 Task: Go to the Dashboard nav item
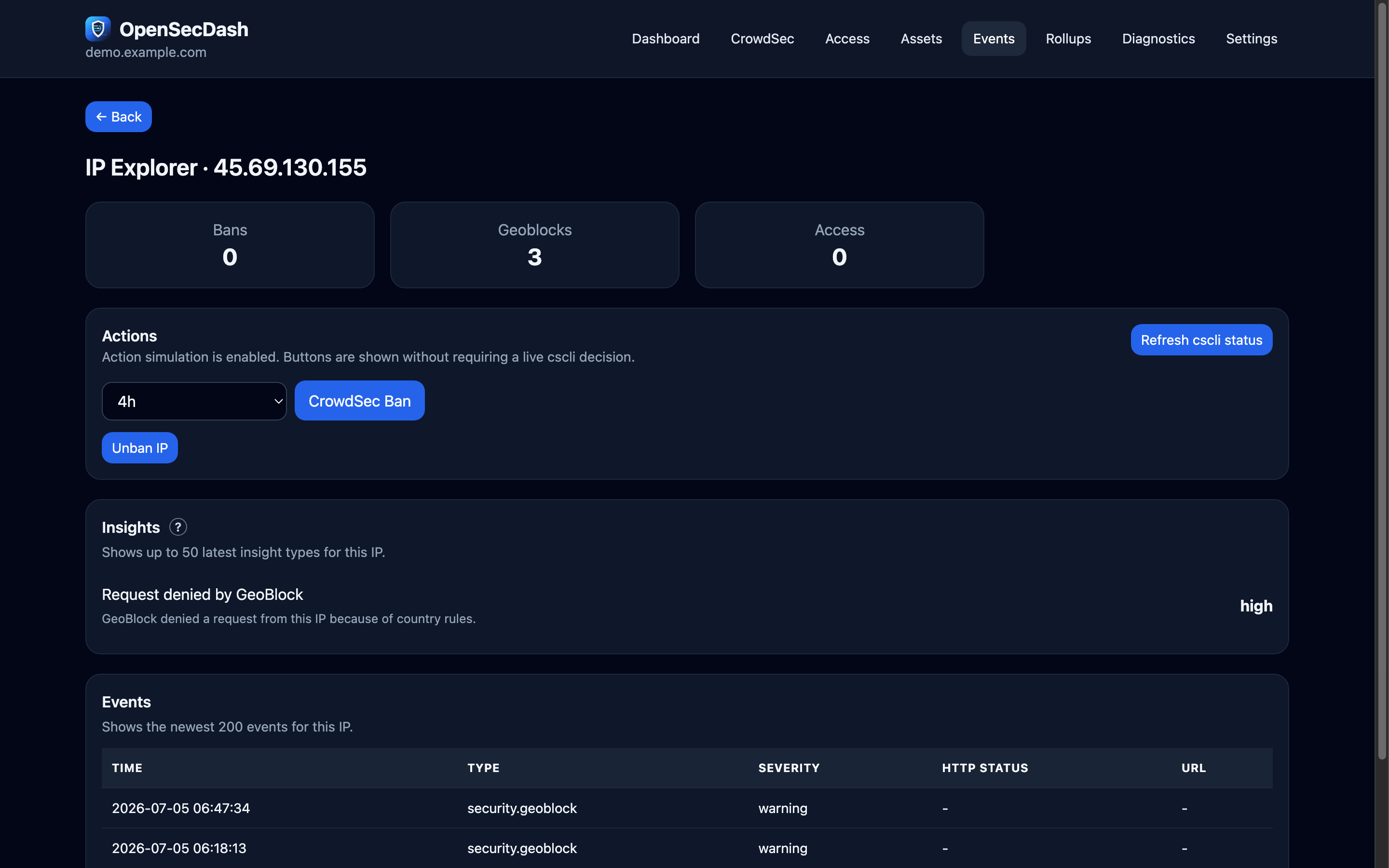tap(666, 39)
